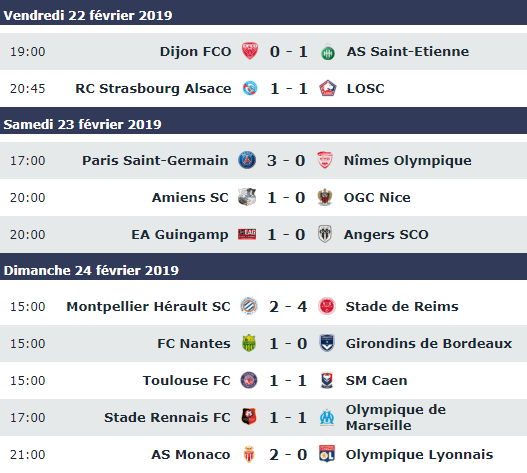The image size is (527, 473).
Task: Click the FC Nantes yellow crest
Action: [x=249, y=343]
